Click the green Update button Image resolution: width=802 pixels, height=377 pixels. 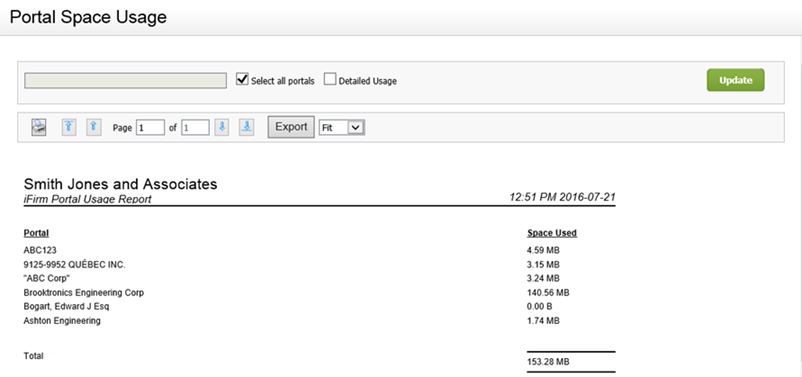click(736, 80)
